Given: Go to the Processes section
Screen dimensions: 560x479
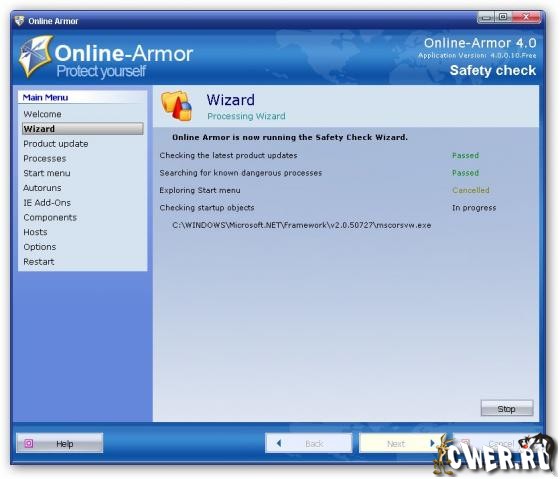Looking at the screenshot, I should coord(45,159).
